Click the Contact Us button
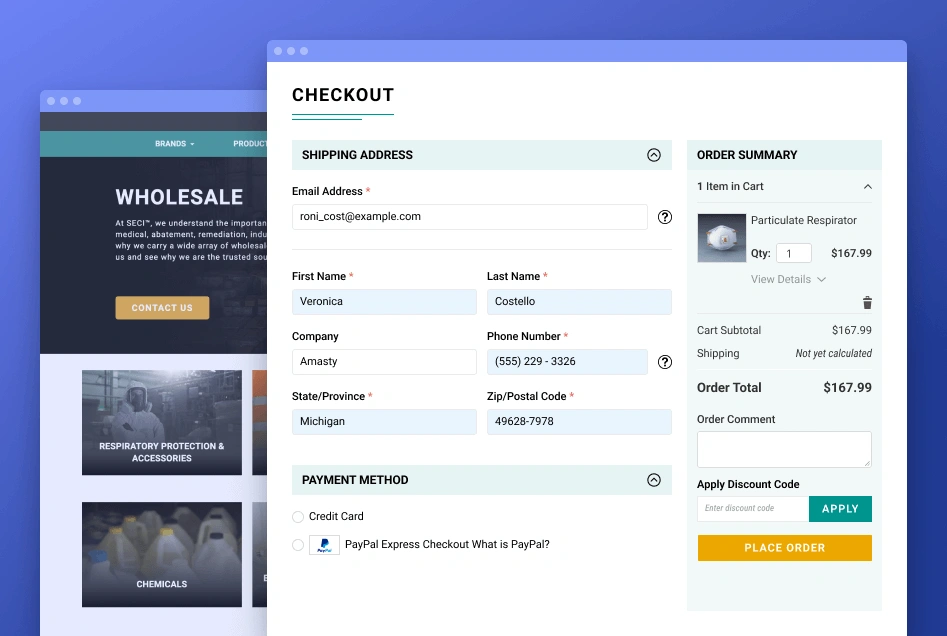Viewport: 947px width, 636px height. click(162, 308)
